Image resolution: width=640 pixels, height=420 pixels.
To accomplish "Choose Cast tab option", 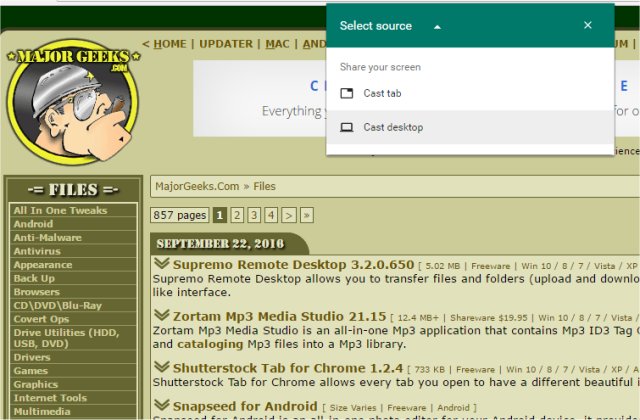I will coord(470,93).
